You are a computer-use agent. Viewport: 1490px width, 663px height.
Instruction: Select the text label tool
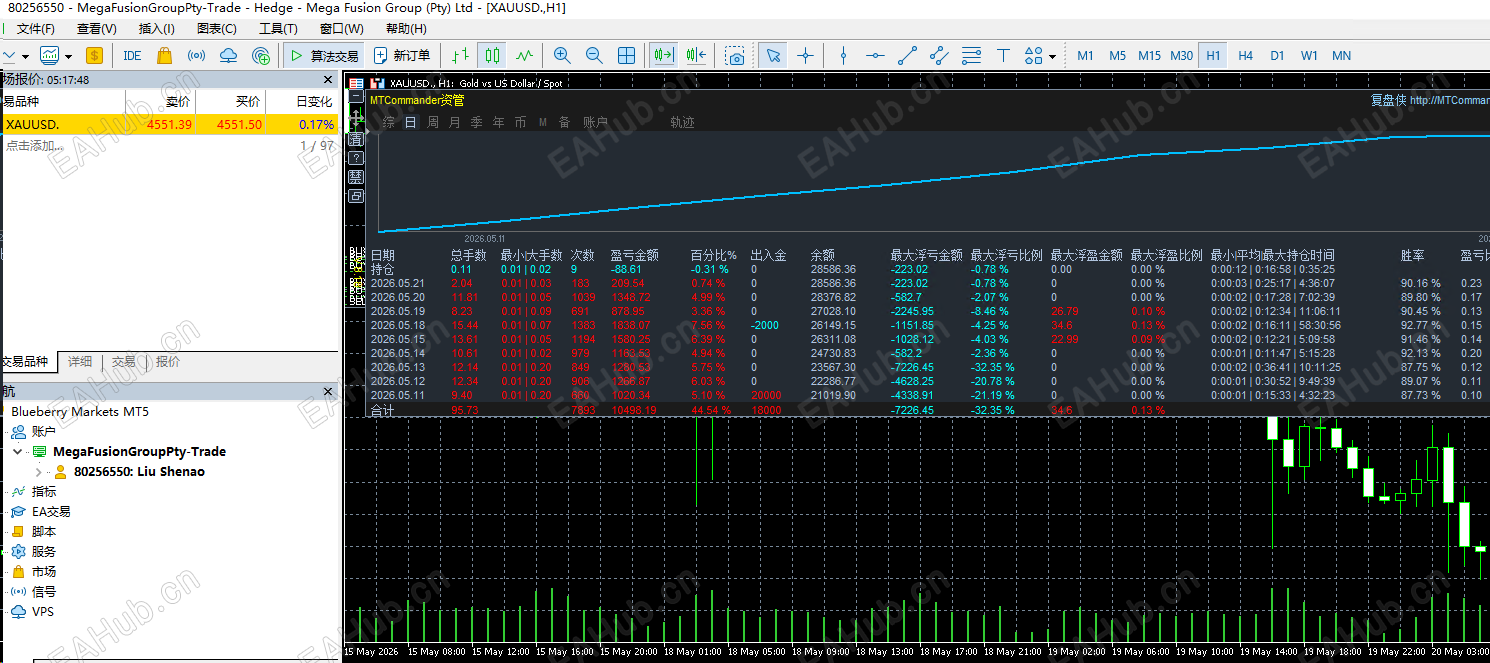(1003, 56)
